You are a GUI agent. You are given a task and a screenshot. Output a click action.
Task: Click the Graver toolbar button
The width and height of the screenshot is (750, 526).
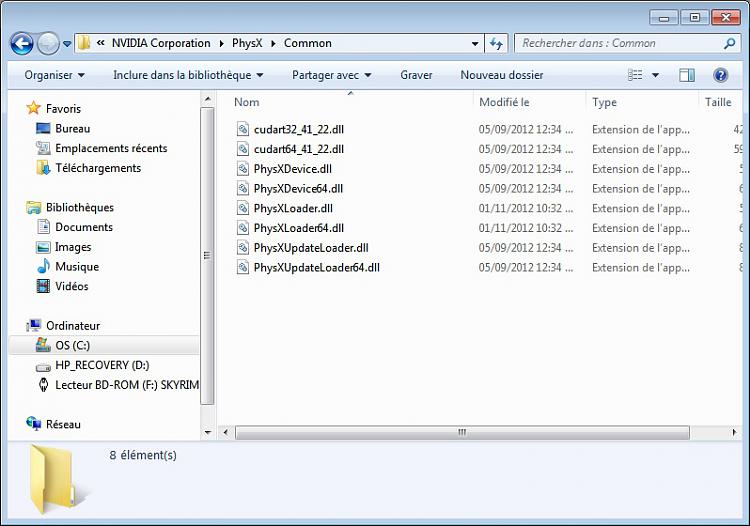coord(416,75)
